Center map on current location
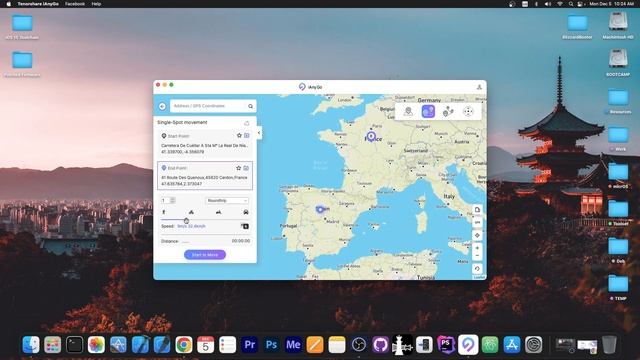This screenshot has height=360, width=640. pyautogui.click(x=477, y=236)
